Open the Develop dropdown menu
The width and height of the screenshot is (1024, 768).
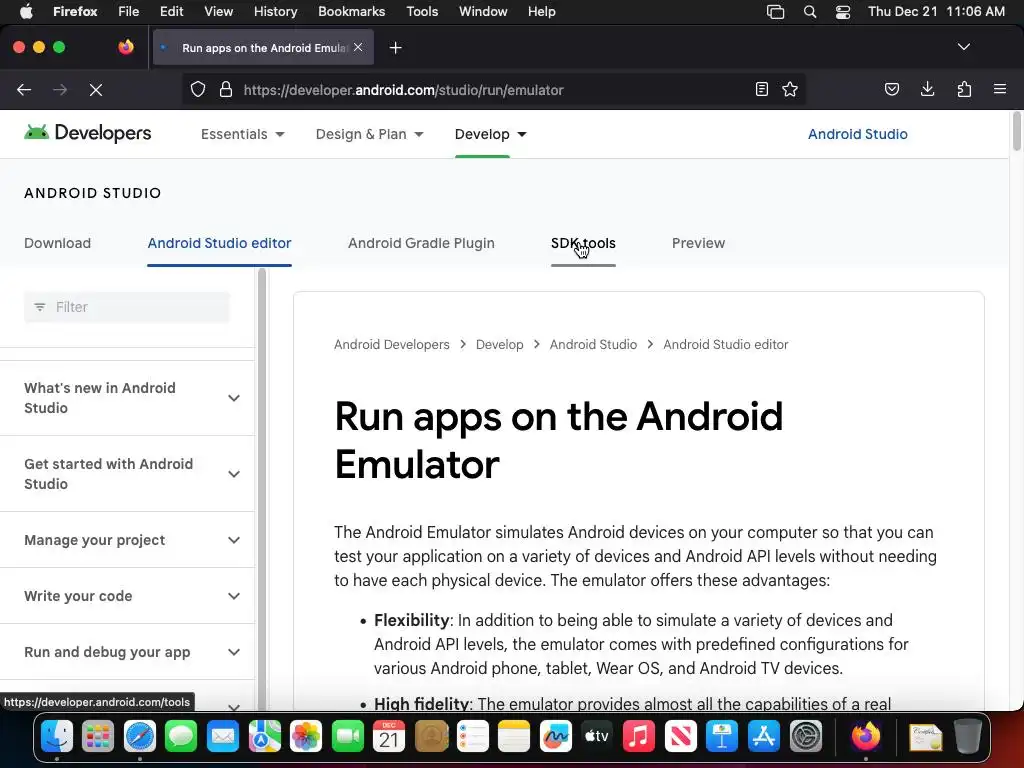point(490,134)
